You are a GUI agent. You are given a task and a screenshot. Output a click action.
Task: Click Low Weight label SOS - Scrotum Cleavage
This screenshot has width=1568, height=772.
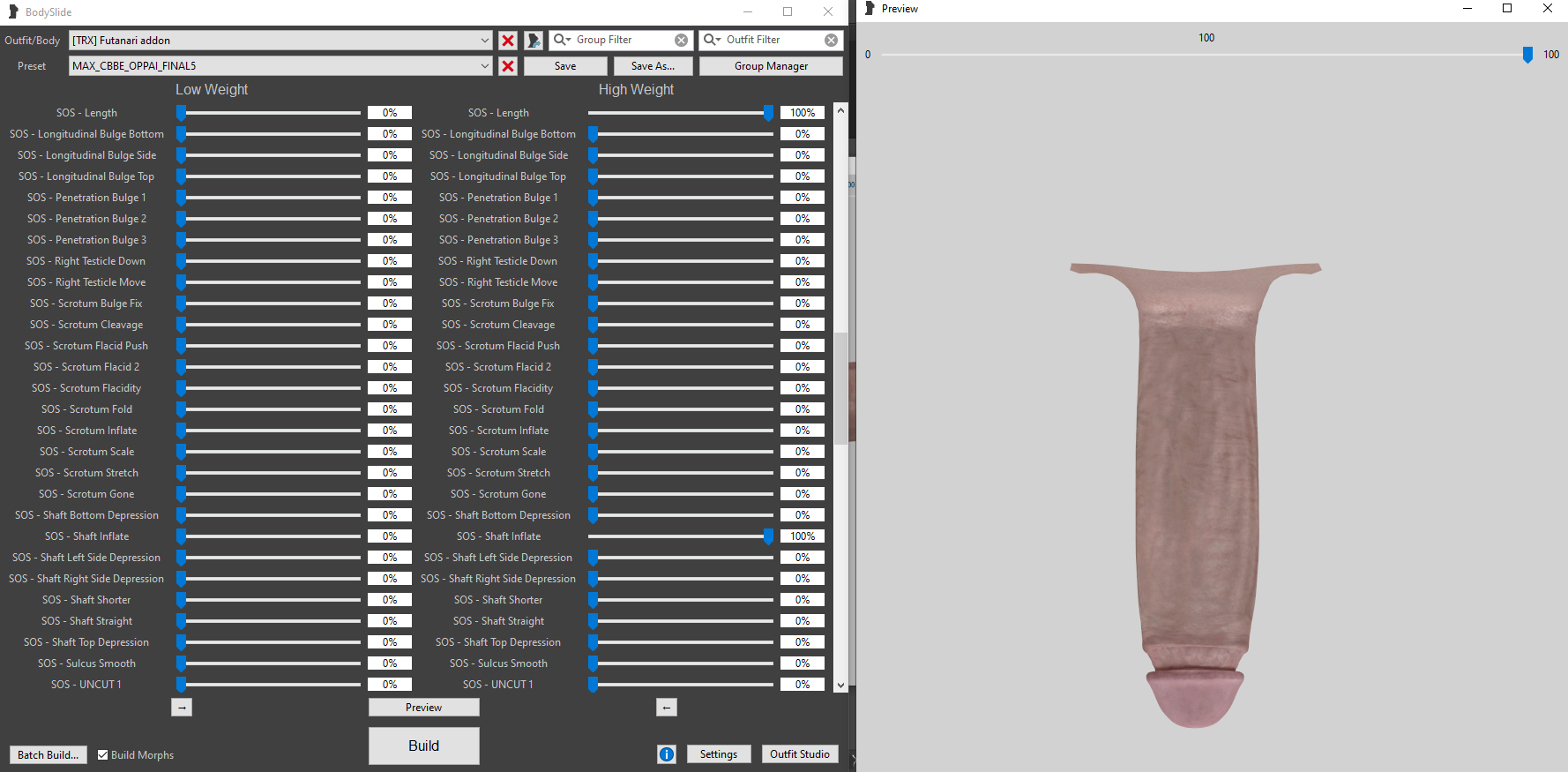[x=86, y=325]
